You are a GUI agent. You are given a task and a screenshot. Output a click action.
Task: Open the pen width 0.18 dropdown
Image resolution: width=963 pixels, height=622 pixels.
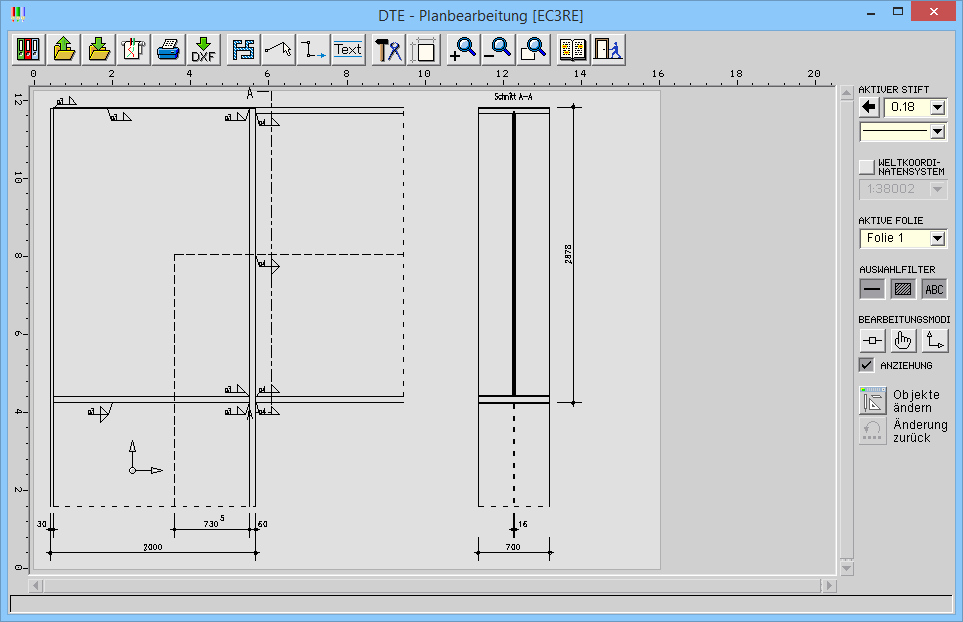coord(937,107)
